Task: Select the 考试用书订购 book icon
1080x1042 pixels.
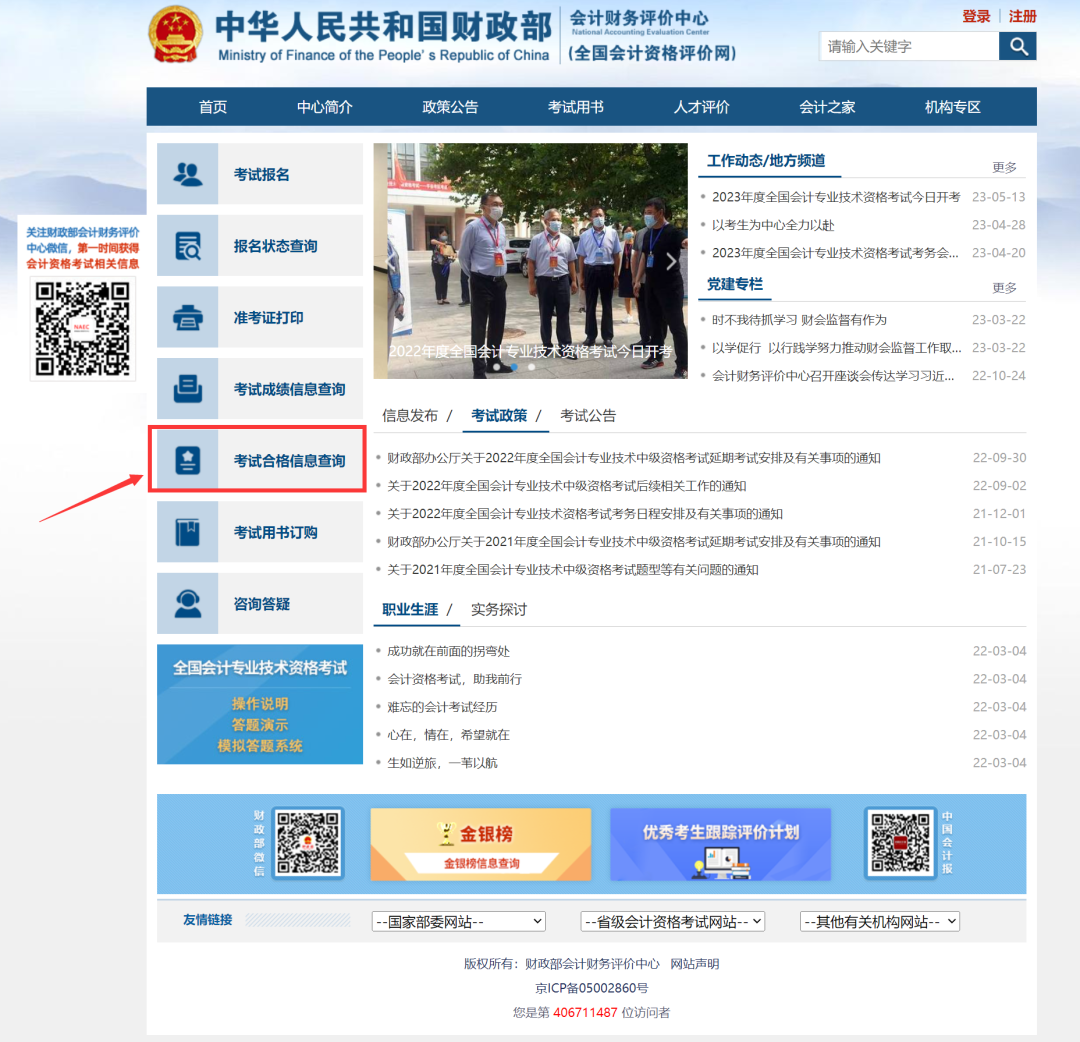Action: (x=188, y=531)
